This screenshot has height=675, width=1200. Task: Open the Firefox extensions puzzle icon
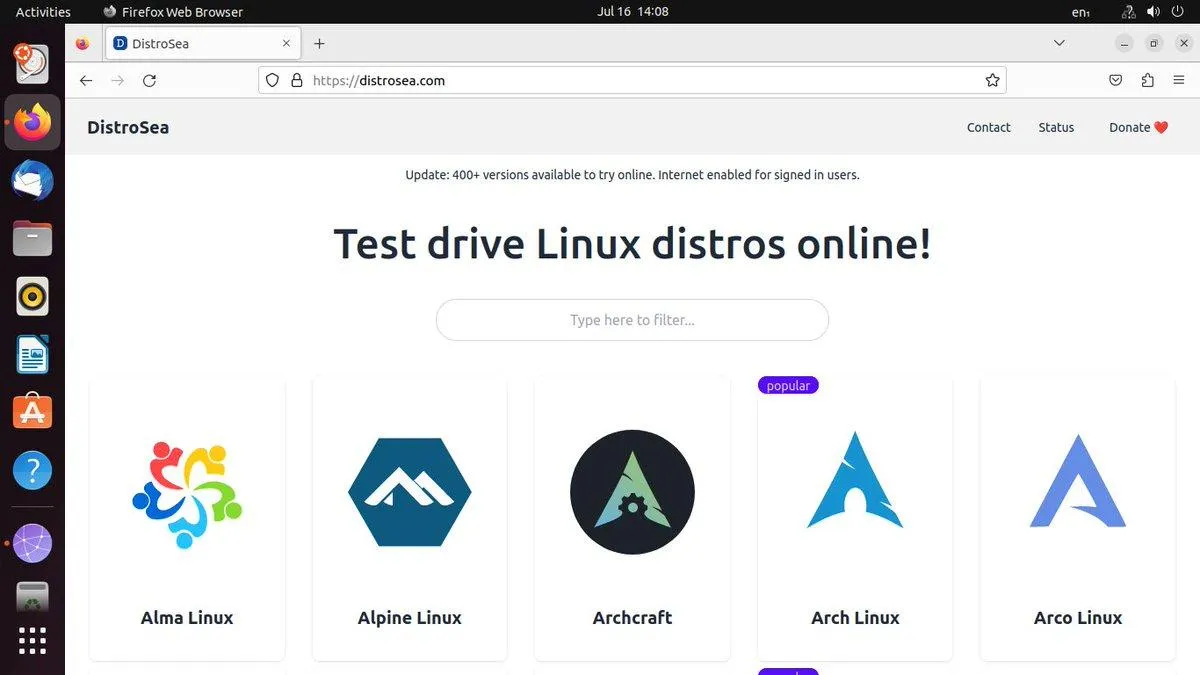1147,81
